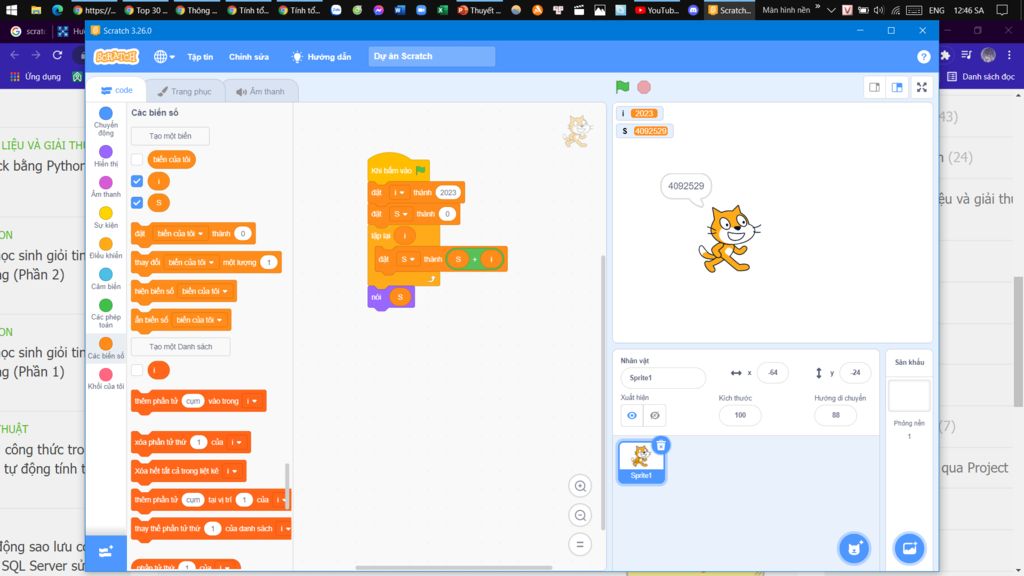Switch to the Âm thanh (Sounds) tab
Image resolution: width=1024 pixels, height=576 pixels.
click(x=261, y=91)
